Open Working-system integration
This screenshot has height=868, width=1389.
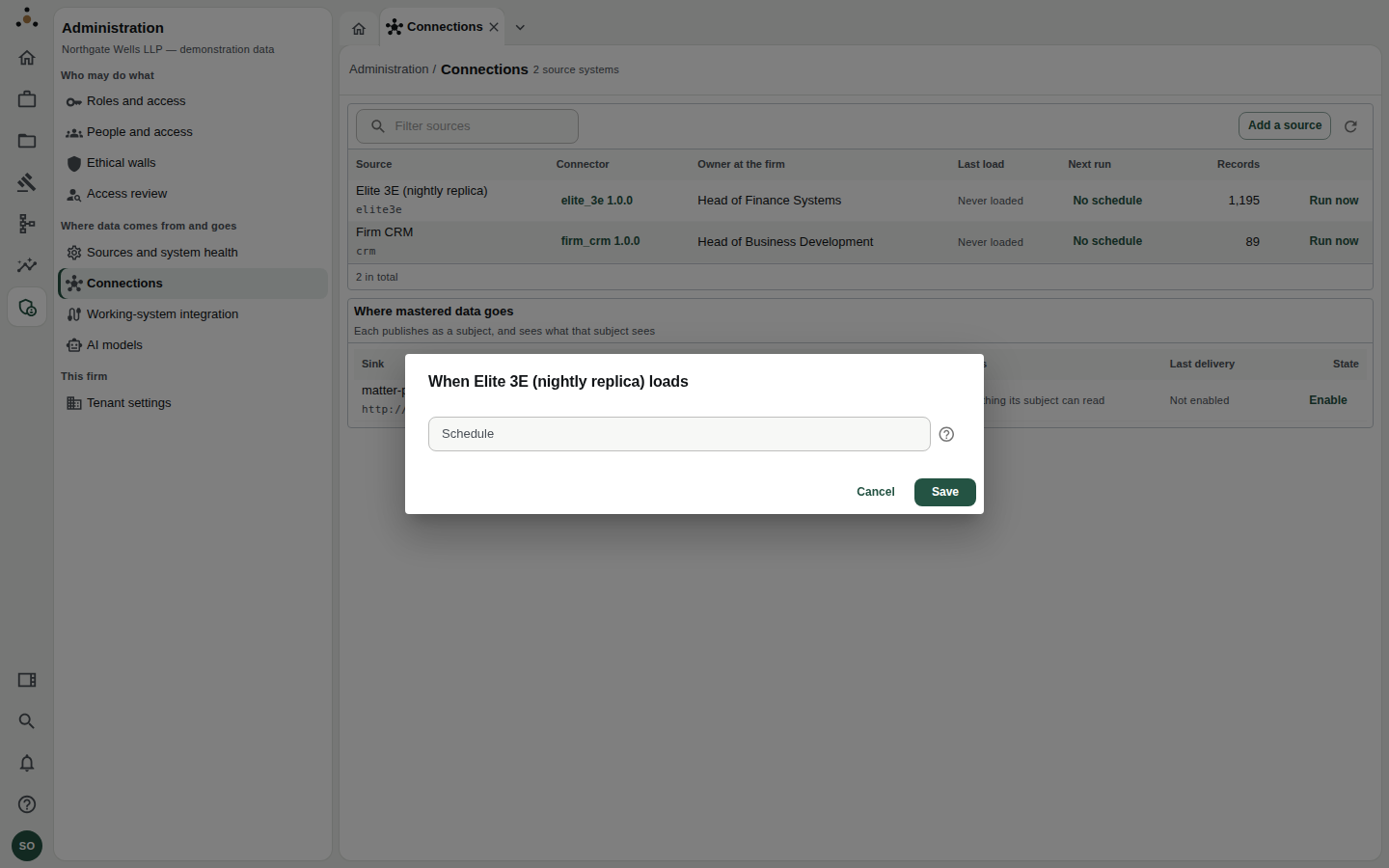[193, 314]
